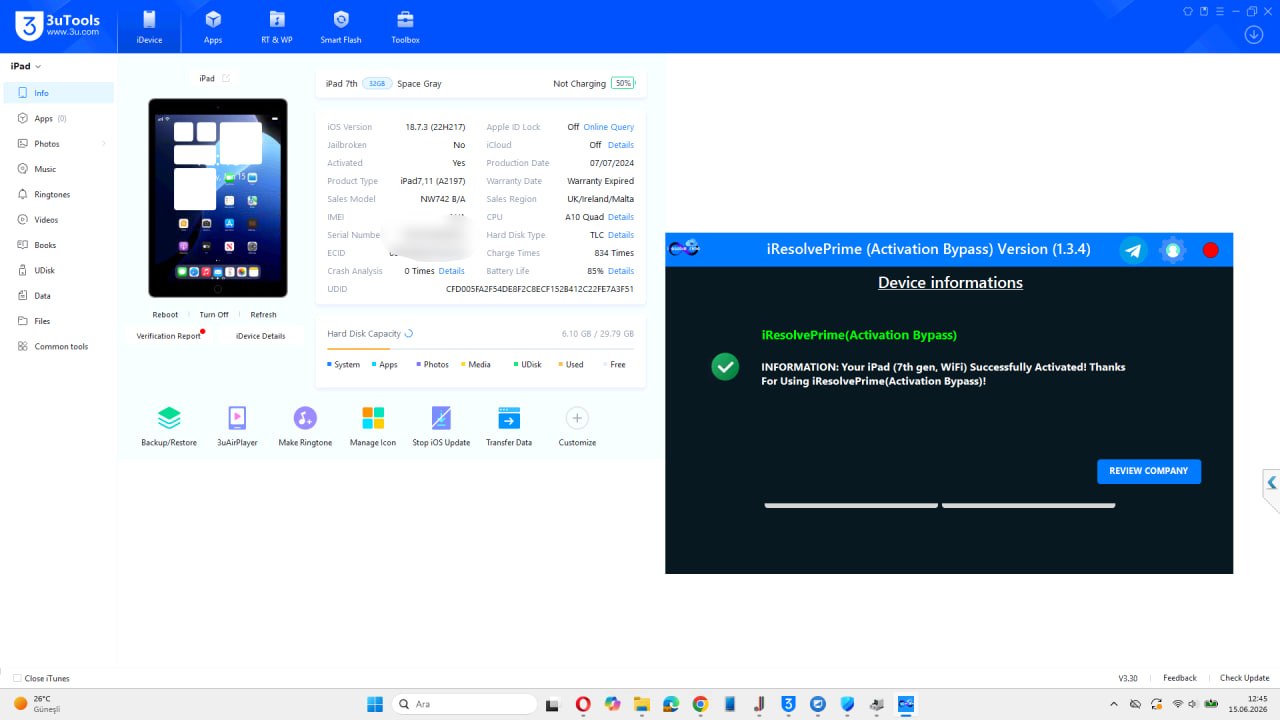Open the iPad device dropdown
The height and width of the screenshot is (720, 1280).
click(x=26, y=66)
